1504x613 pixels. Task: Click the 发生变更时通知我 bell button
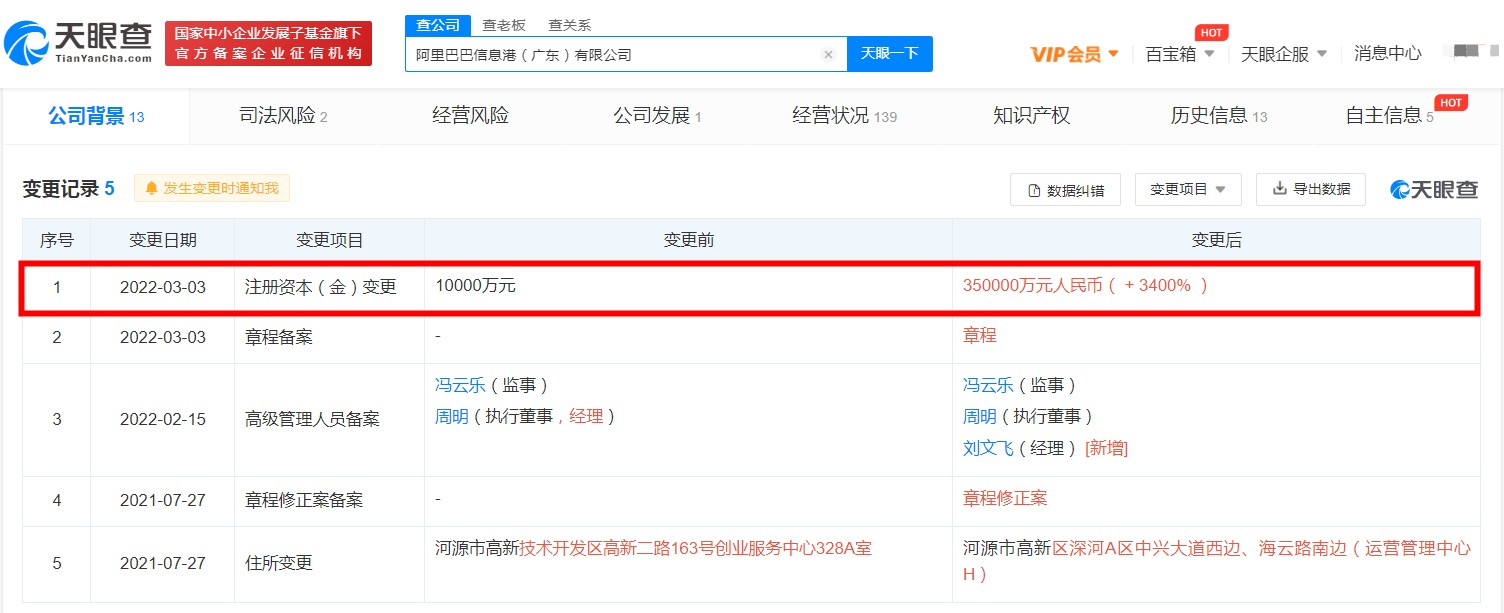[212, 188]
